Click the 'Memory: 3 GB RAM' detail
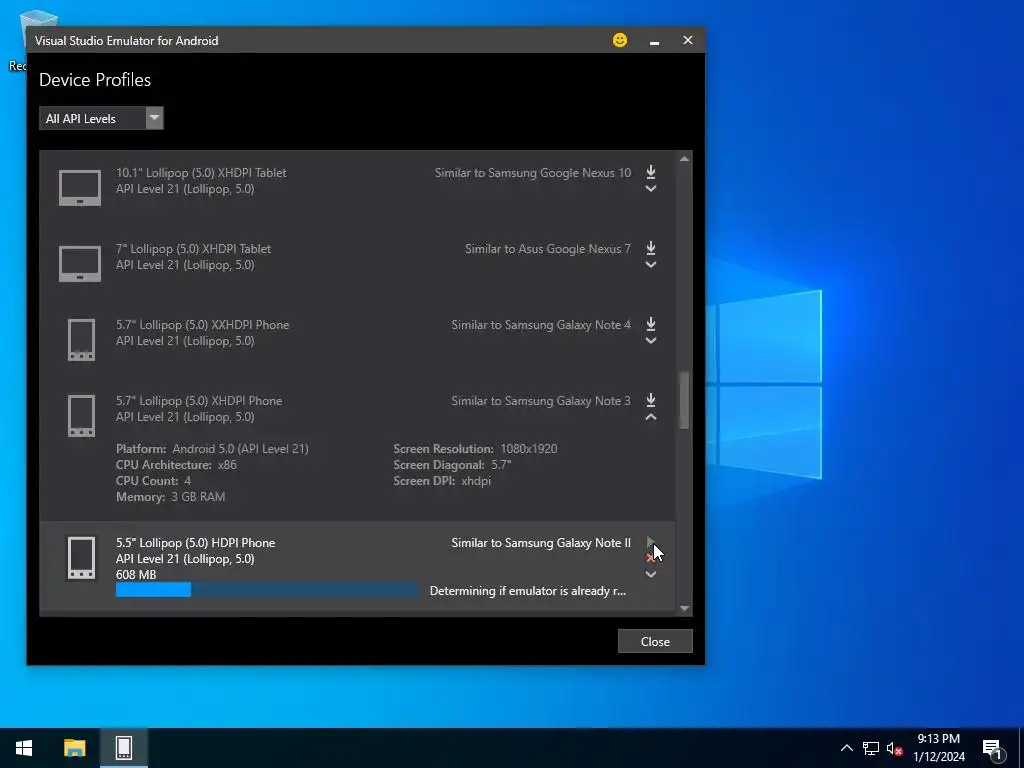Viewport: 1024px width, 768px height. click(170, 496)
